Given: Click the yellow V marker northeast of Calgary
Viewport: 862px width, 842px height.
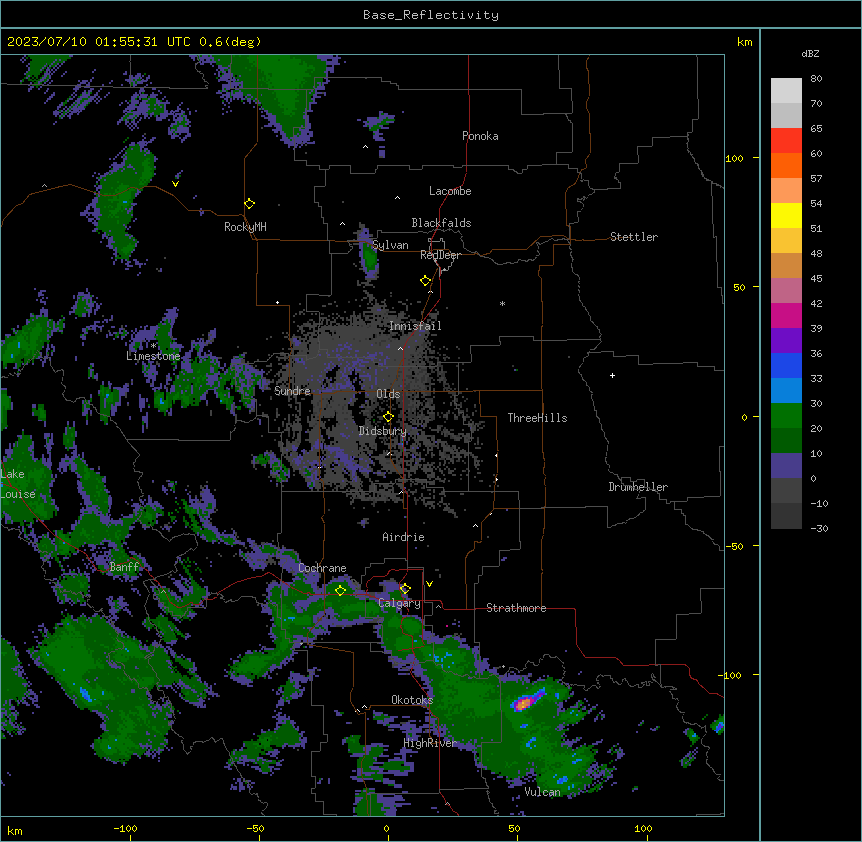Looking at the screenshot, I should coord(429,584).
